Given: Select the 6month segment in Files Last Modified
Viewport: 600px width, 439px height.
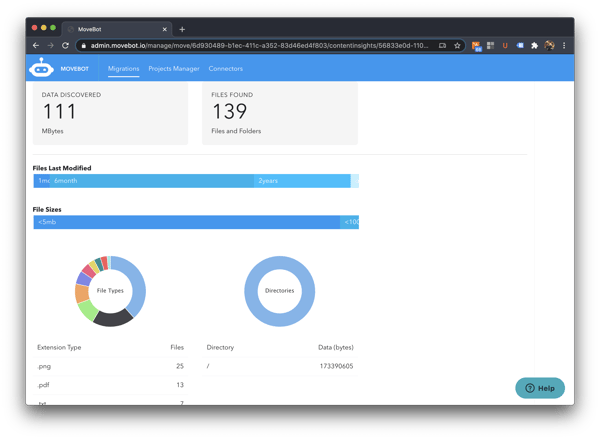Looking at the screenshot, I should coord(150,181).
